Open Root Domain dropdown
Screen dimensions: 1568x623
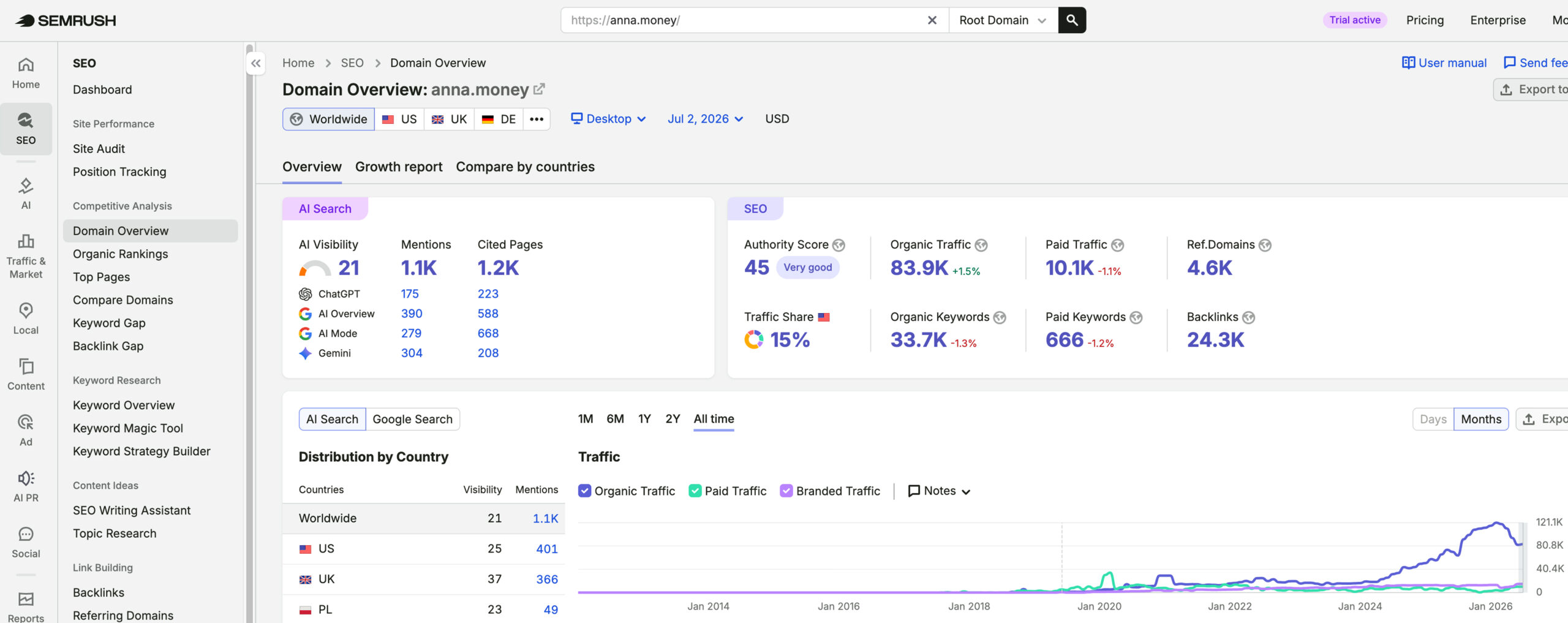[1003, 20]
